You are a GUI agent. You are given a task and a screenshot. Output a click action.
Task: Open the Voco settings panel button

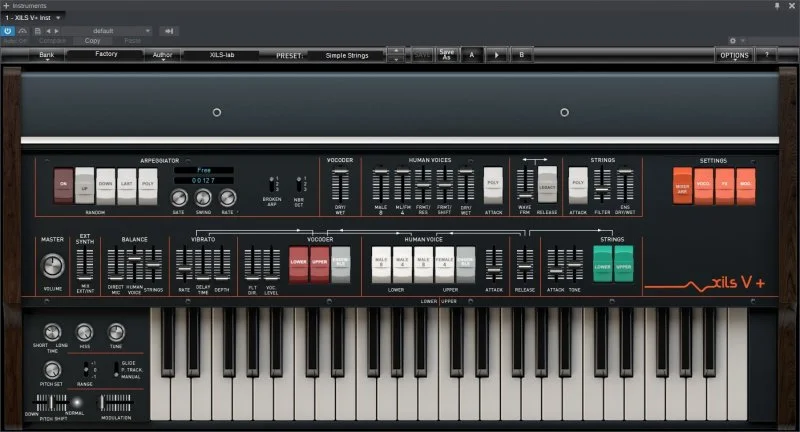pos(704,186)
